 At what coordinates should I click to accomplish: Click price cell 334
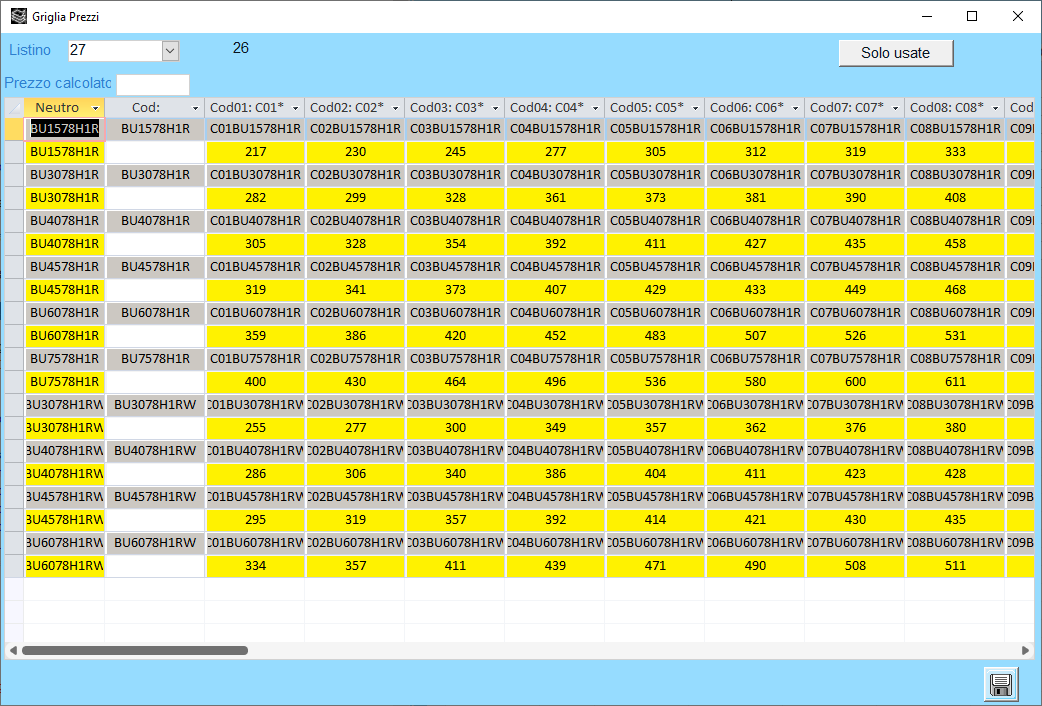click(255, 566)
